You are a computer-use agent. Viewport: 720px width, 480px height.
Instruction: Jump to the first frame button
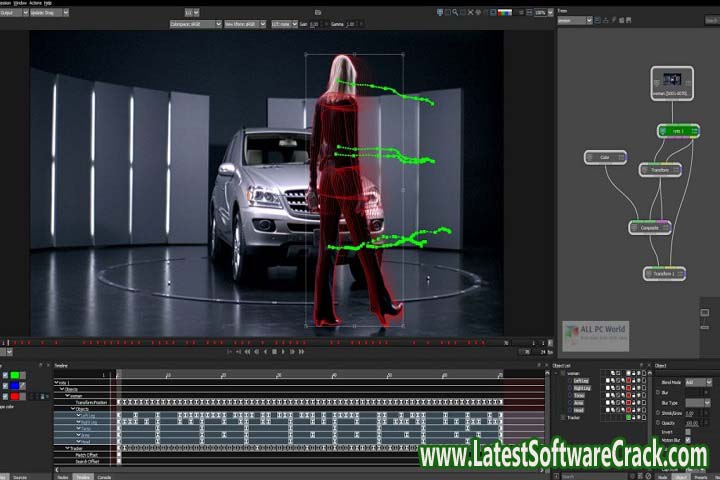(x=247, y=352)
